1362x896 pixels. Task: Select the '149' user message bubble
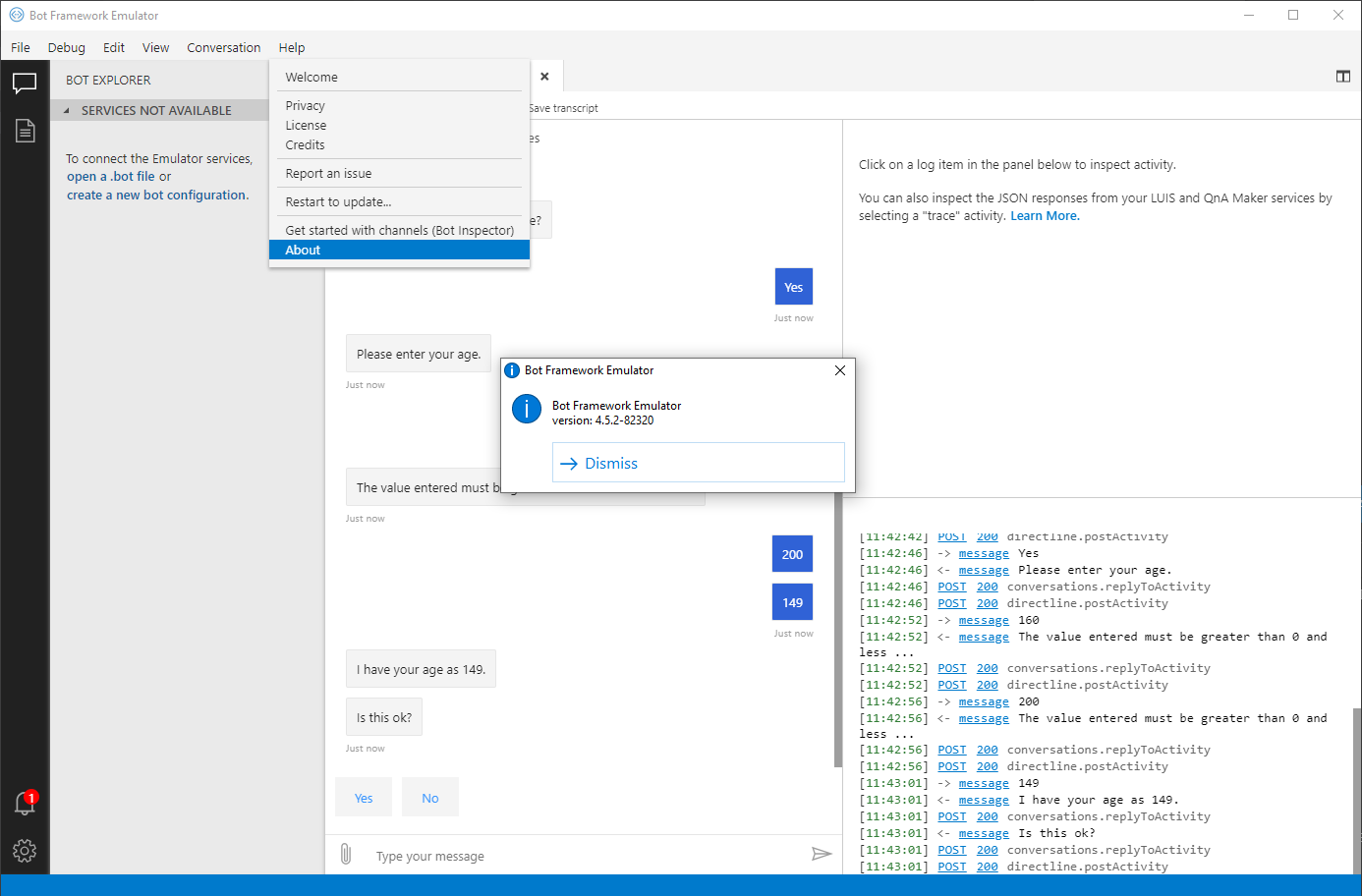click(792, 602)
